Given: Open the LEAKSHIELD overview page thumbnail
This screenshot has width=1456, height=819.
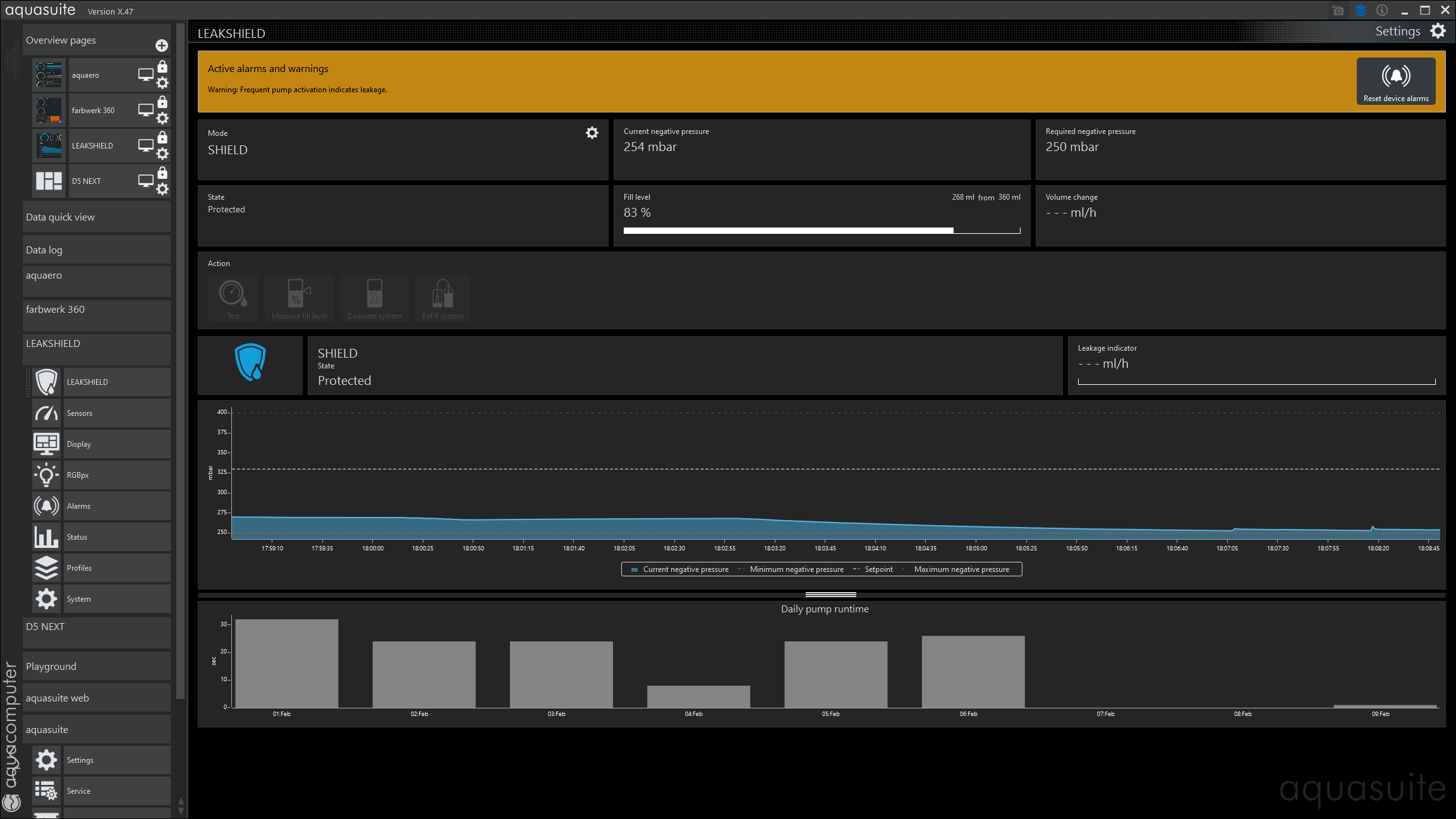Looking at the screenshot, I should 49,145.
